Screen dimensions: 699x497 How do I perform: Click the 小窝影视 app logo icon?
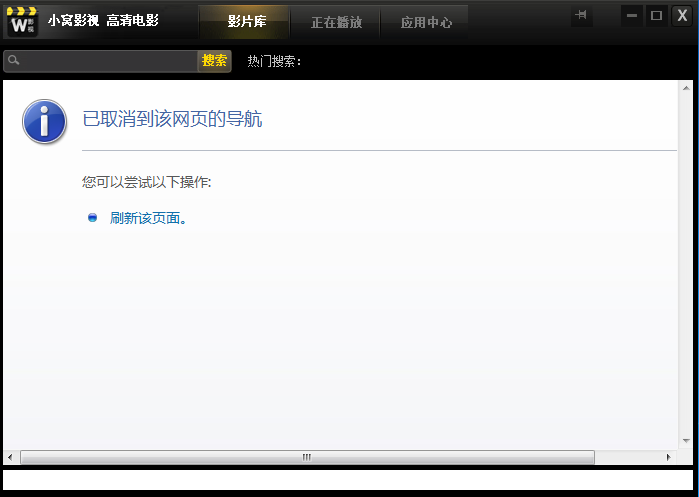coord(22,20)
